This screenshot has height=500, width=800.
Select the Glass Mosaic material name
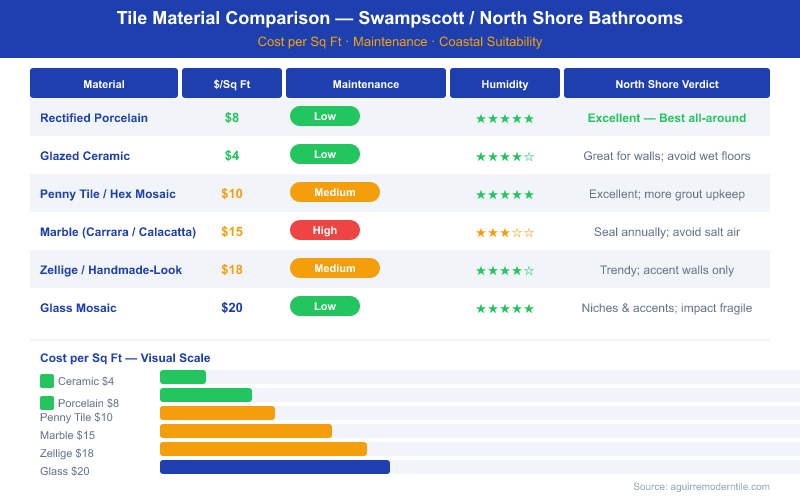78,308
